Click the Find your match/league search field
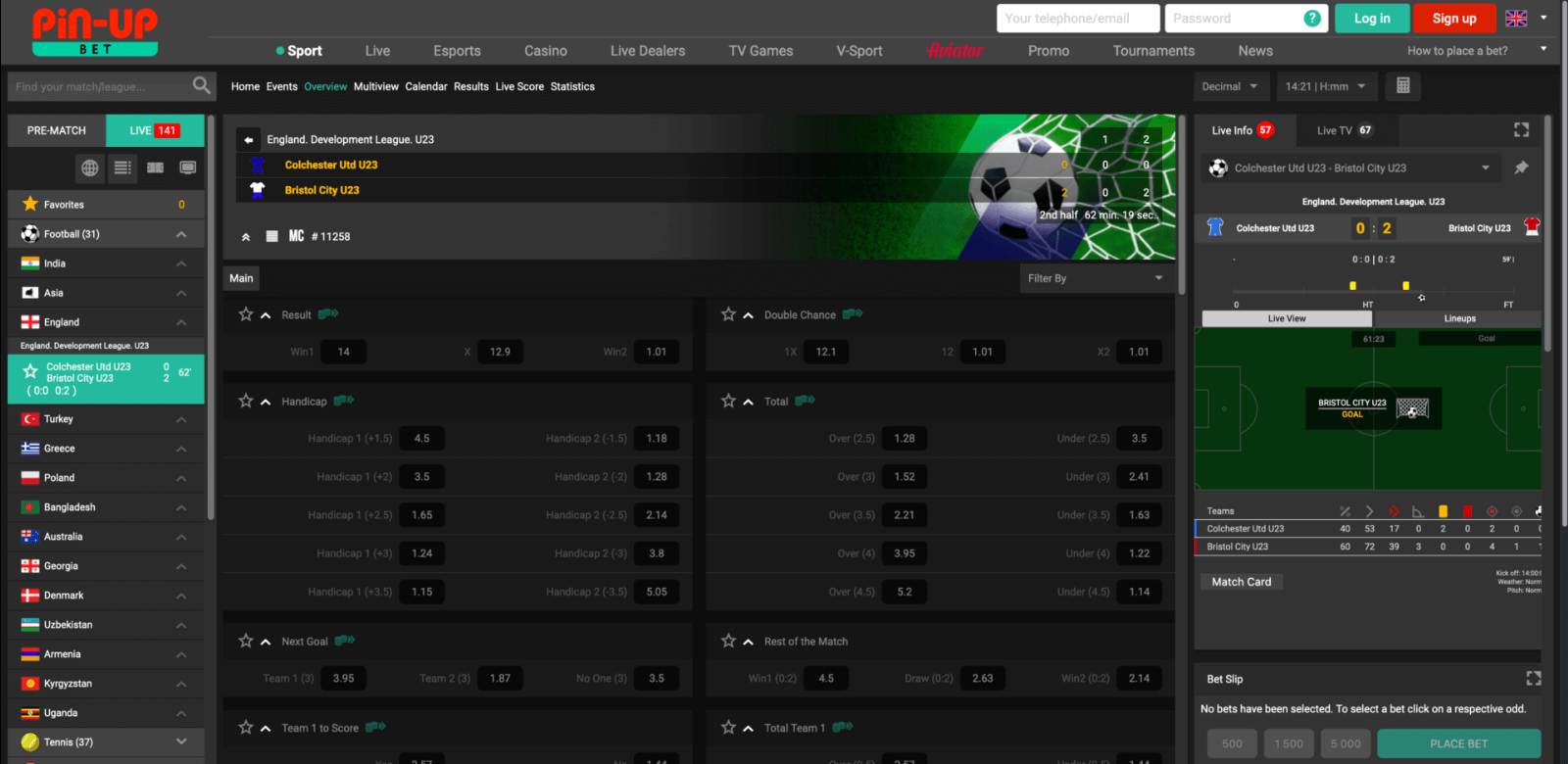This screenshot has height=764, width=1568. coord(98,86)
